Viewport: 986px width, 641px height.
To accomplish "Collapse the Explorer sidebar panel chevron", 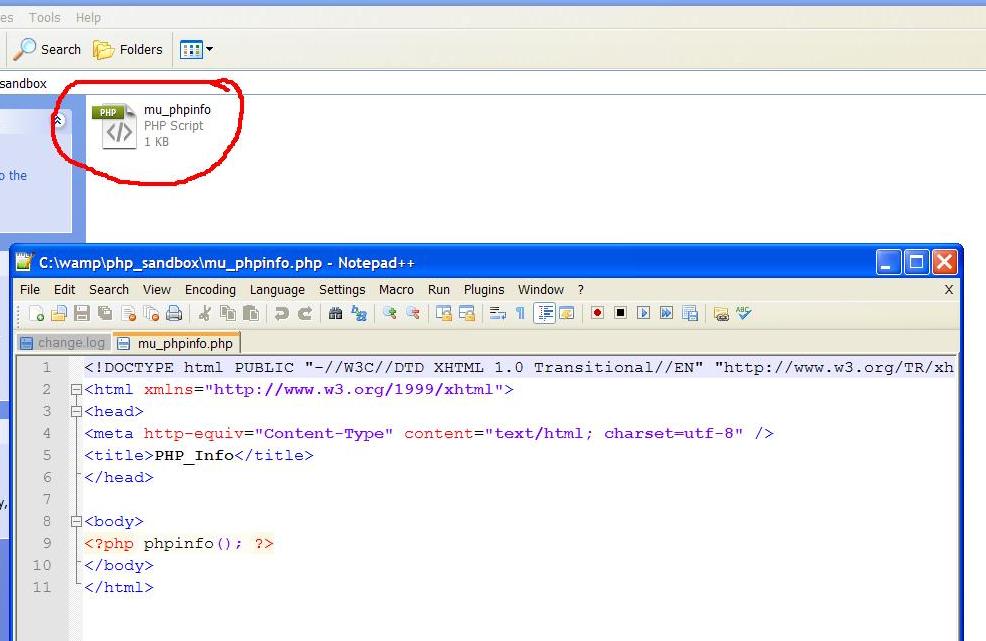I will point(59,118).
